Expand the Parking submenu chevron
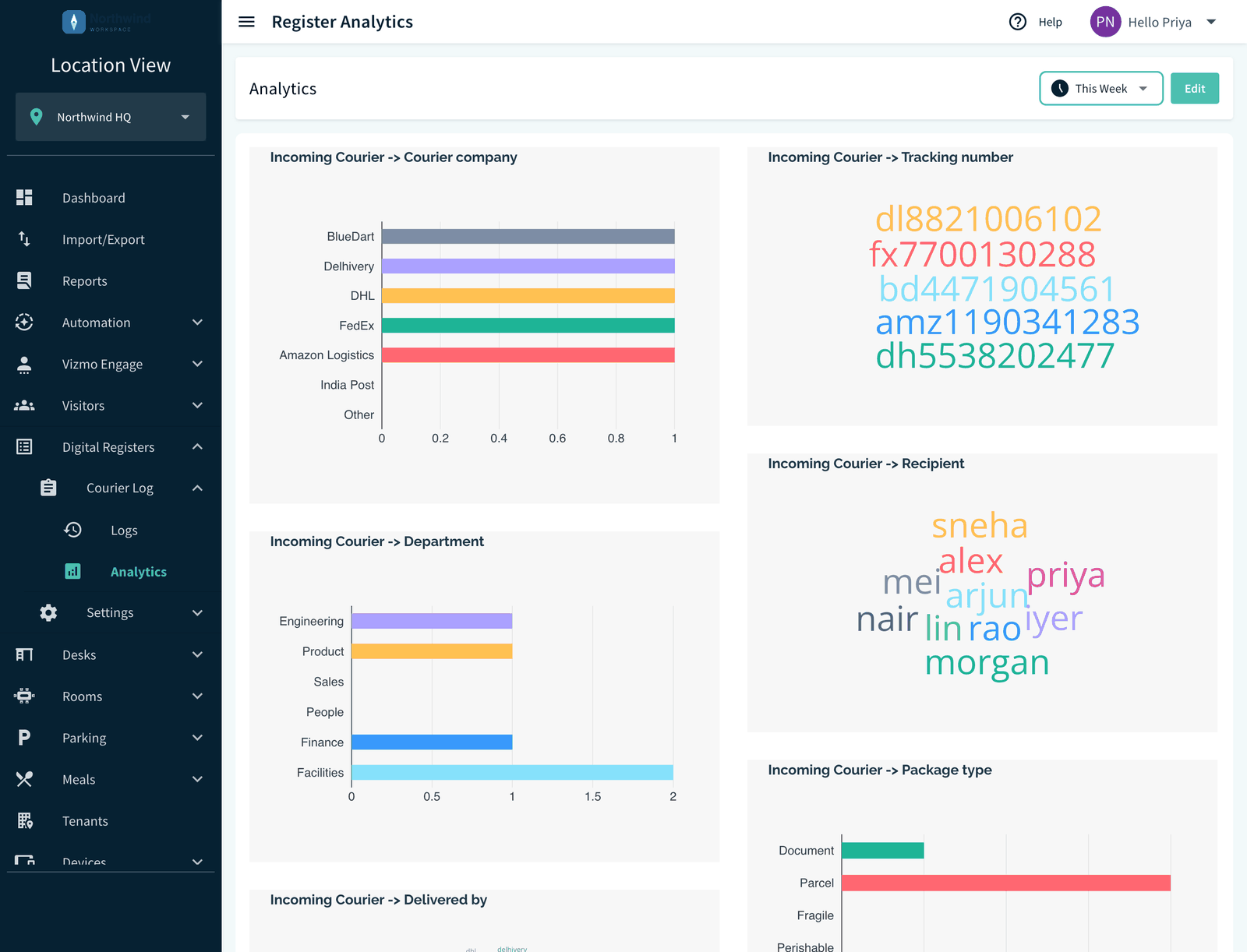The width and height of the screenshot is (1247, 952). pyautogui.click(x=197, y=738)
